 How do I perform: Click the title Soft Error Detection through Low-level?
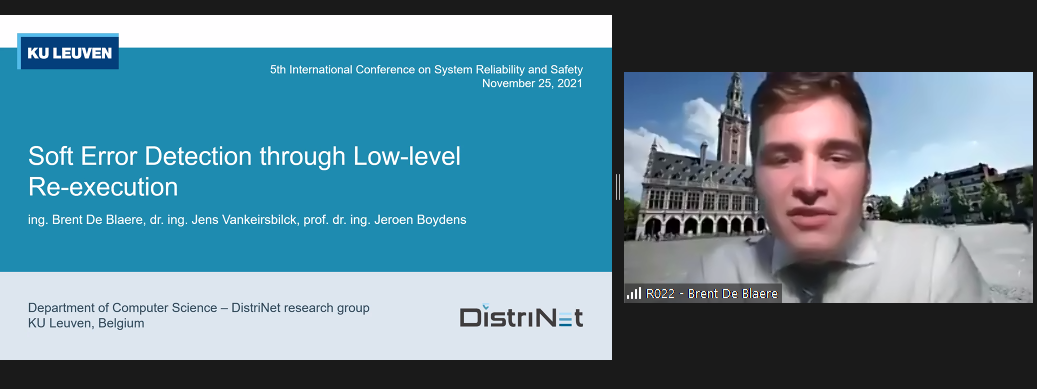coord(244,157)
